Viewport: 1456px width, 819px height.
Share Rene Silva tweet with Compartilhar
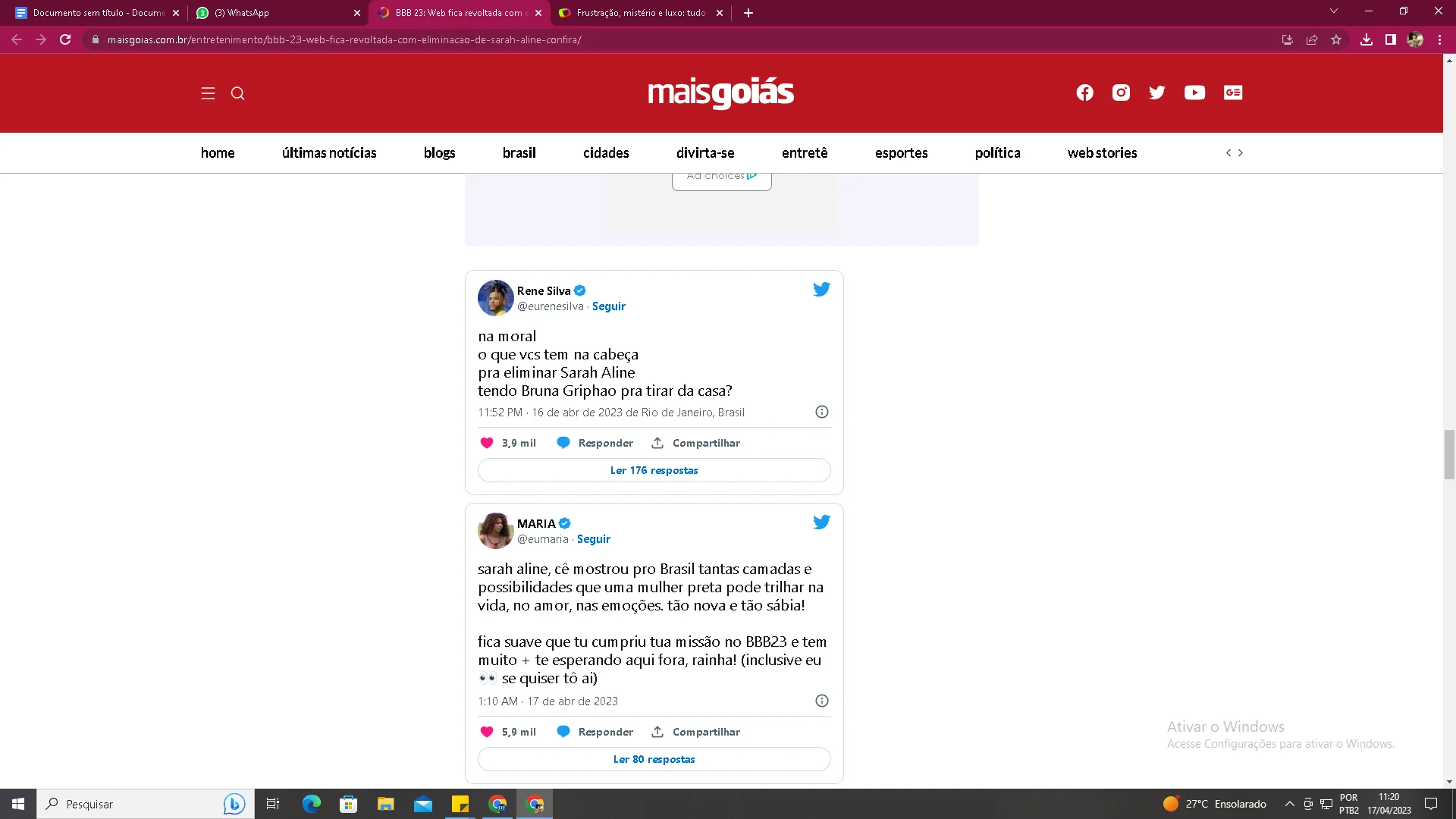(x=695, y=443)
